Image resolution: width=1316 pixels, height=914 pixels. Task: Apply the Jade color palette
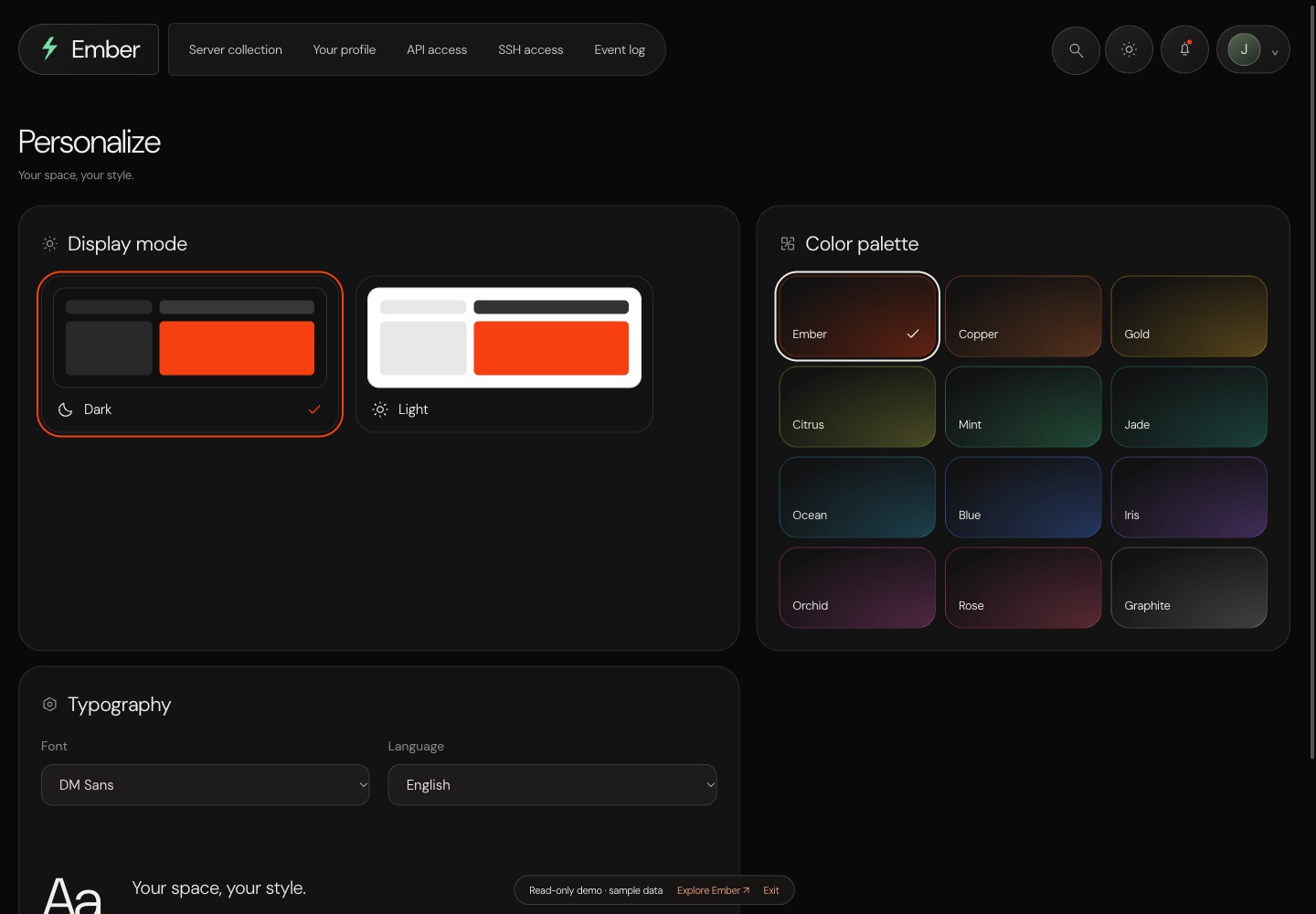click(x=1189, y=407)
